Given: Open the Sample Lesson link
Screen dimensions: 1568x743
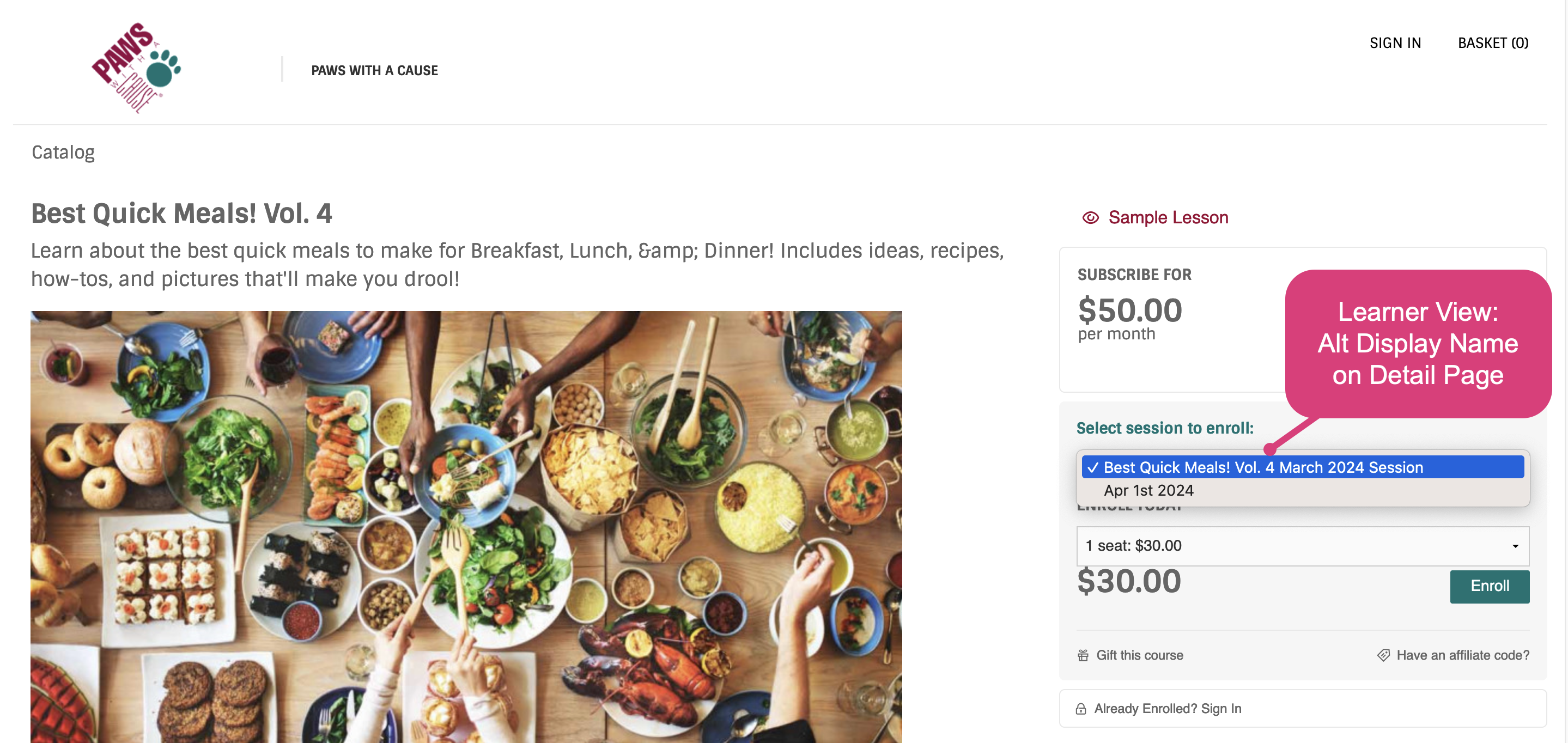Looking at the screenshot, I should pyautogui.click(x=1168, y=218).
